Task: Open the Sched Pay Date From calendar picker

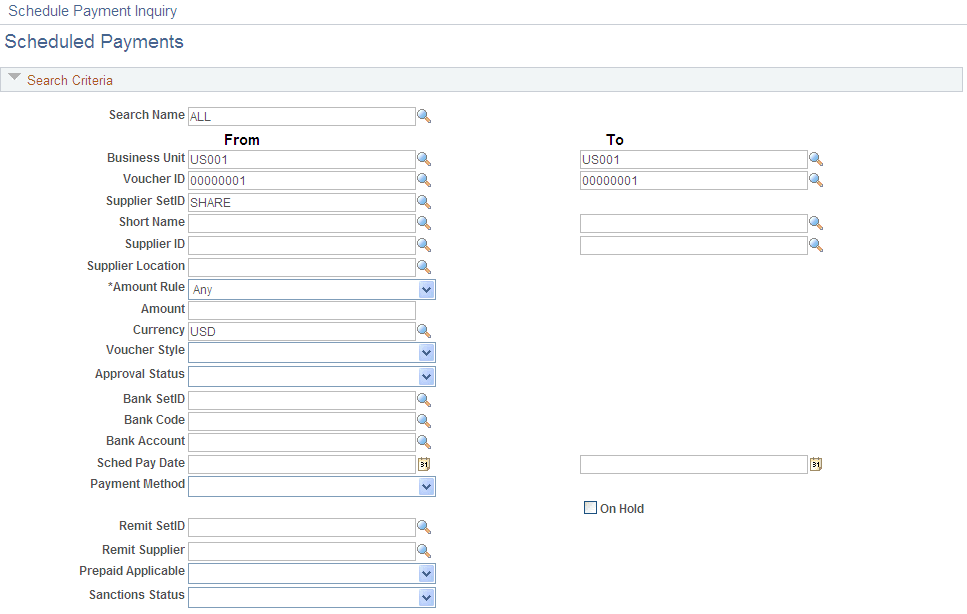Action: (x=424, y=463)
